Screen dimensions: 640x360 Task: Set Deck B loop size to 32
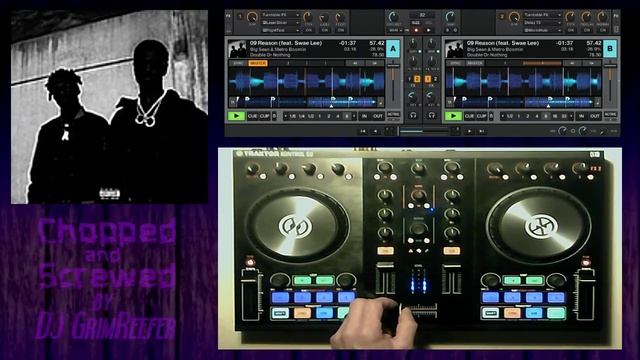click(x=564, y=116)
